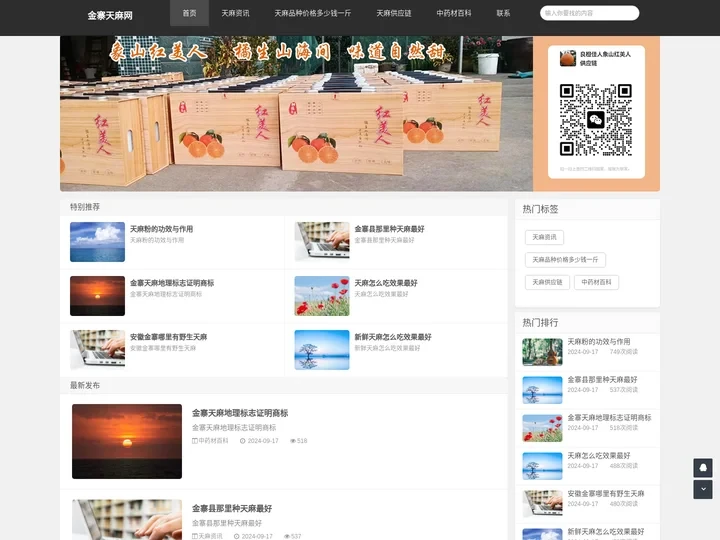
Task: Click the 金寨天麻网 site logo
Action: coord(110,15)
